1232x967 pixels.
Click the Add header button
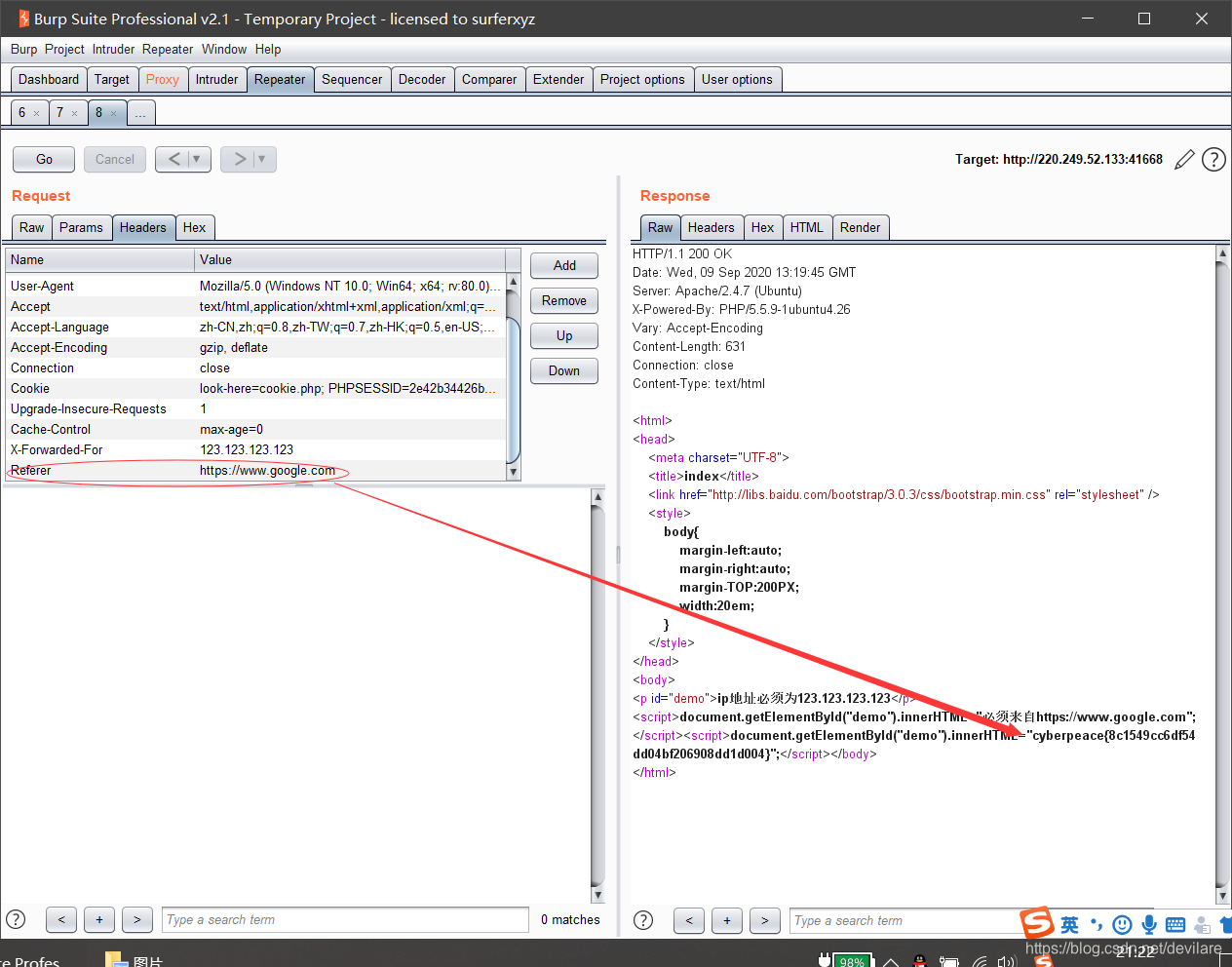(x=564, y=265)
